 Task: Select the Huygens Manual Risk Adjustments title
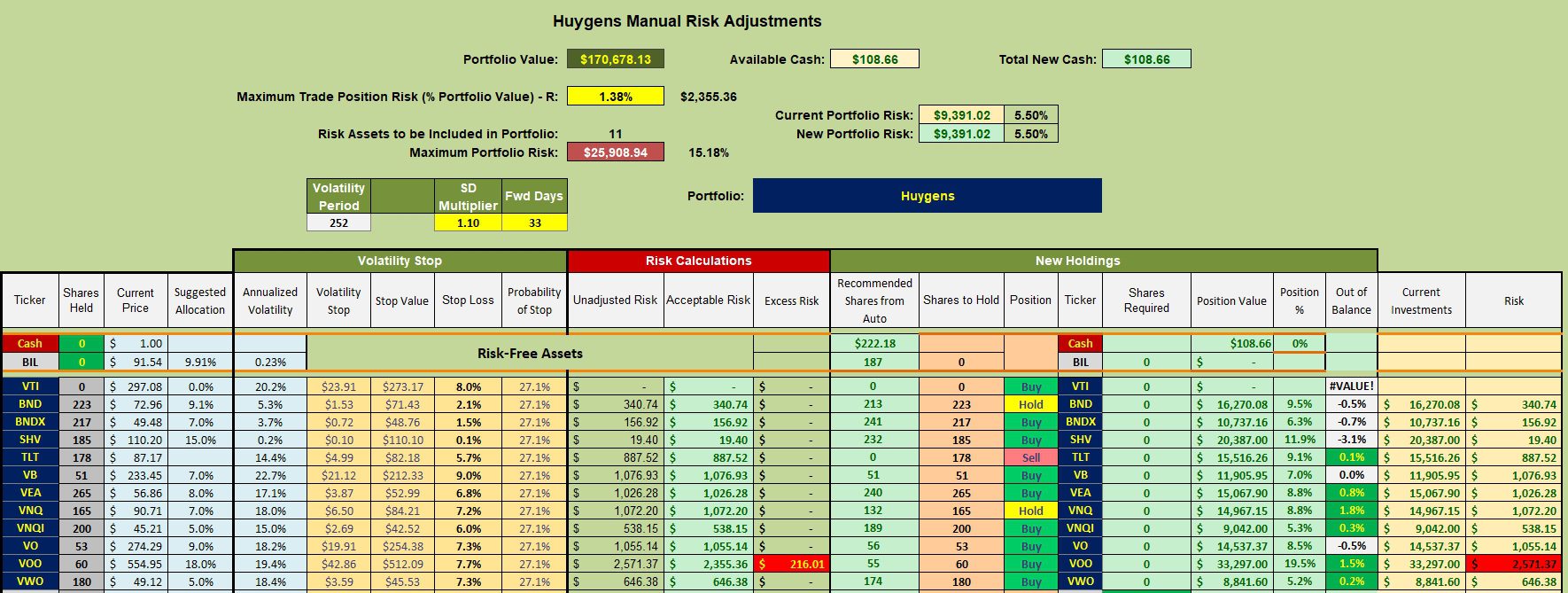point(687,21)
